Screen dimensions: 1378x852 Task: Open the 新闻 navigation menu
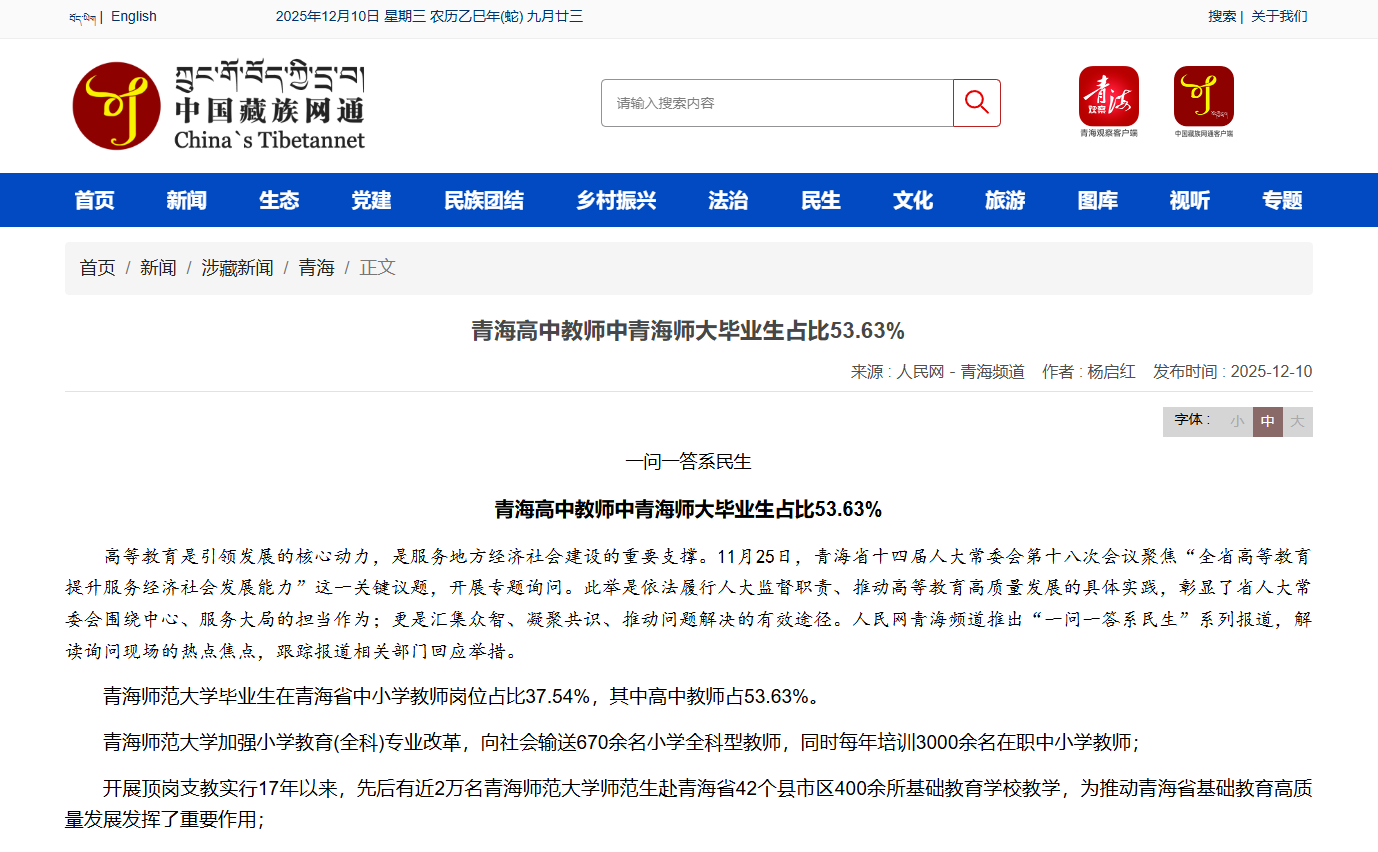[186, 200]
